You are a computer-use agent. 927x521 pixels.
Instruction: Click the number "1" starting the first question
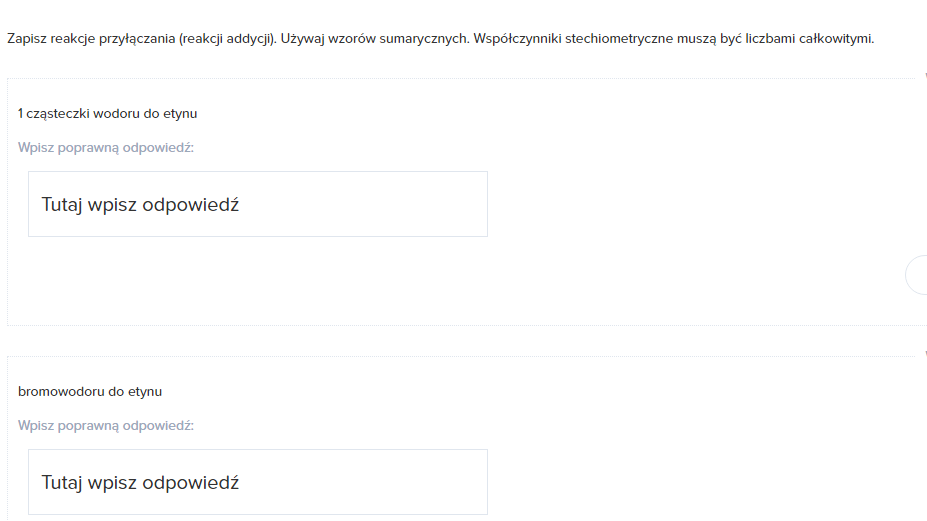tap(21, 113)
